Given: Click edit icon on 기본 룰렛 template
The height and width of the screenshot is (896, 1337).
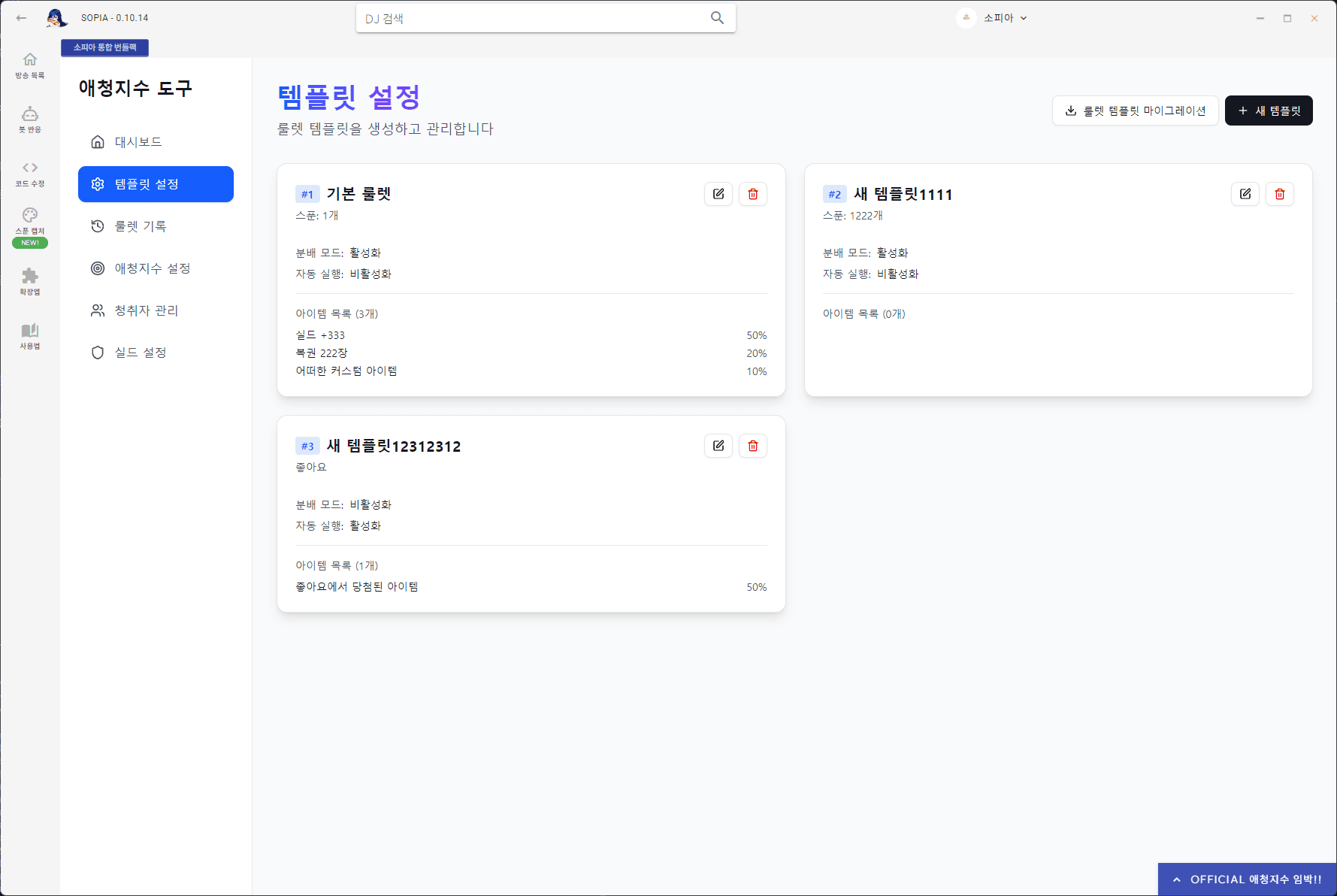Looking at the screenshot, I should pos(718,194).
